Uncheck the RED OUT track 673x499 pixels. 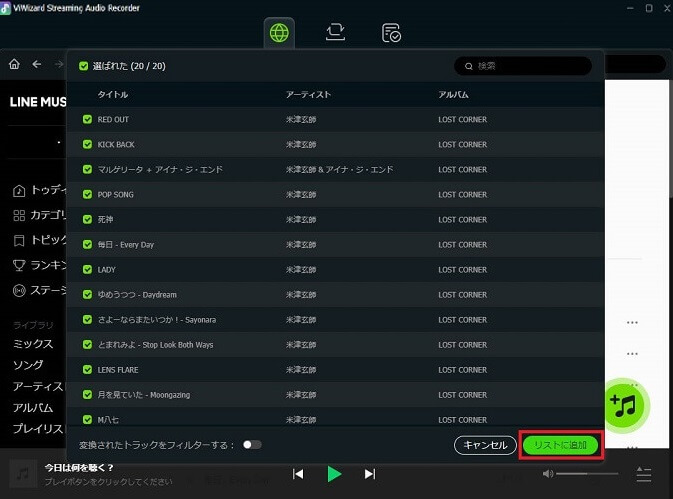(x=87, y=119)
